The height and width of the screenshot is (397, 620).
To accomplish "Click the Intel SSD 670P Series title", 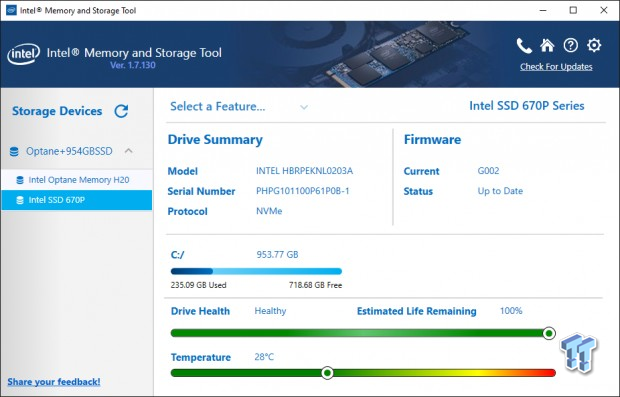I will (527, 106).
